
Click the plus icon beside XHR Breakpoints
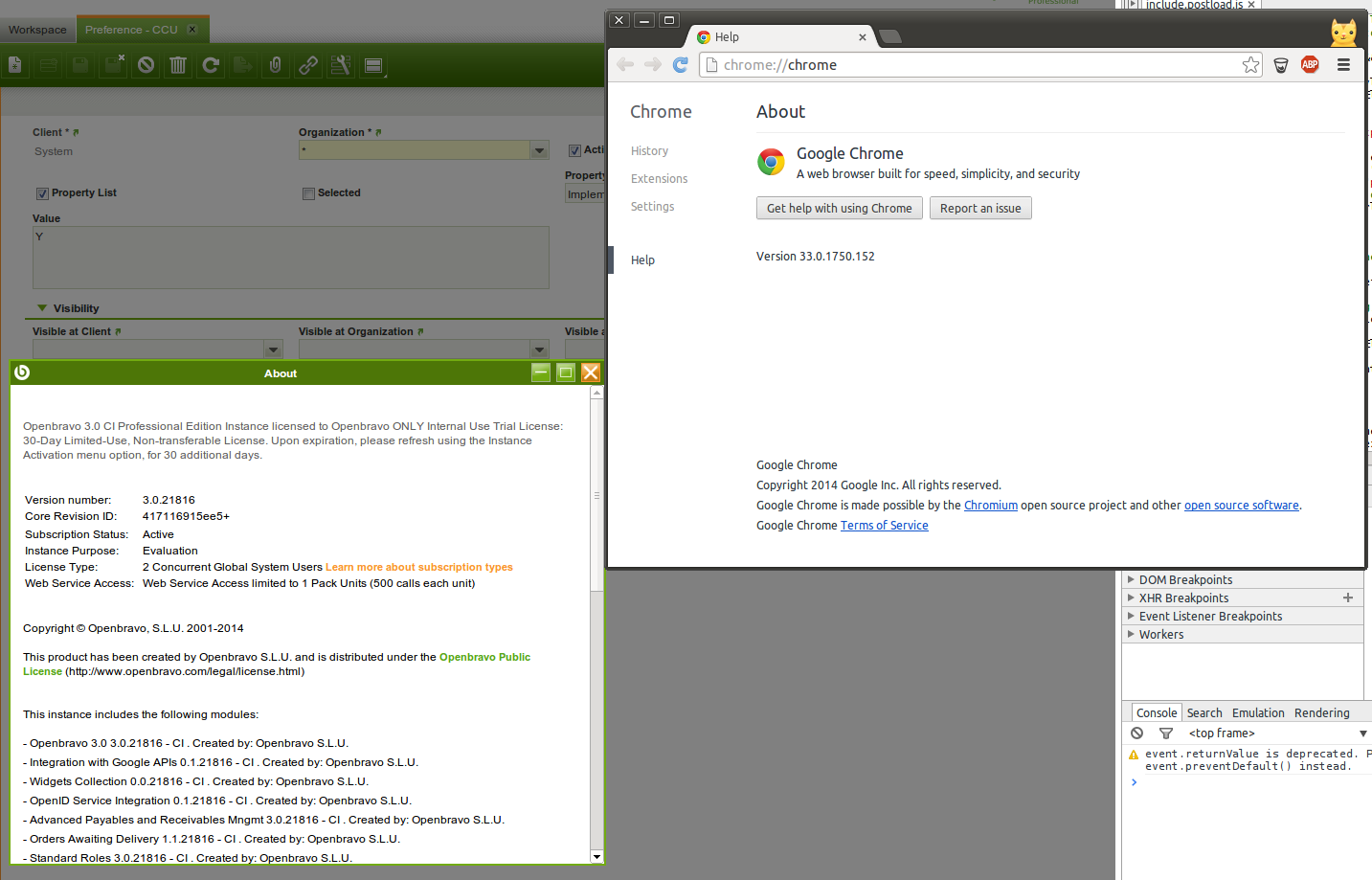pyautogui.click(x=1348, y=598)
